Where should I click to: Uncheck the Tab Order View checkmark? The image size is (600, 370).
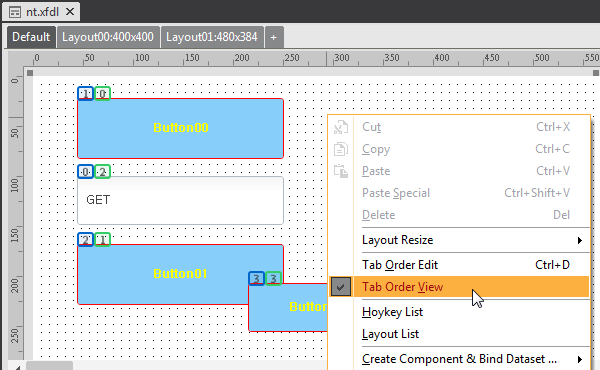click(x=341, y=287)
